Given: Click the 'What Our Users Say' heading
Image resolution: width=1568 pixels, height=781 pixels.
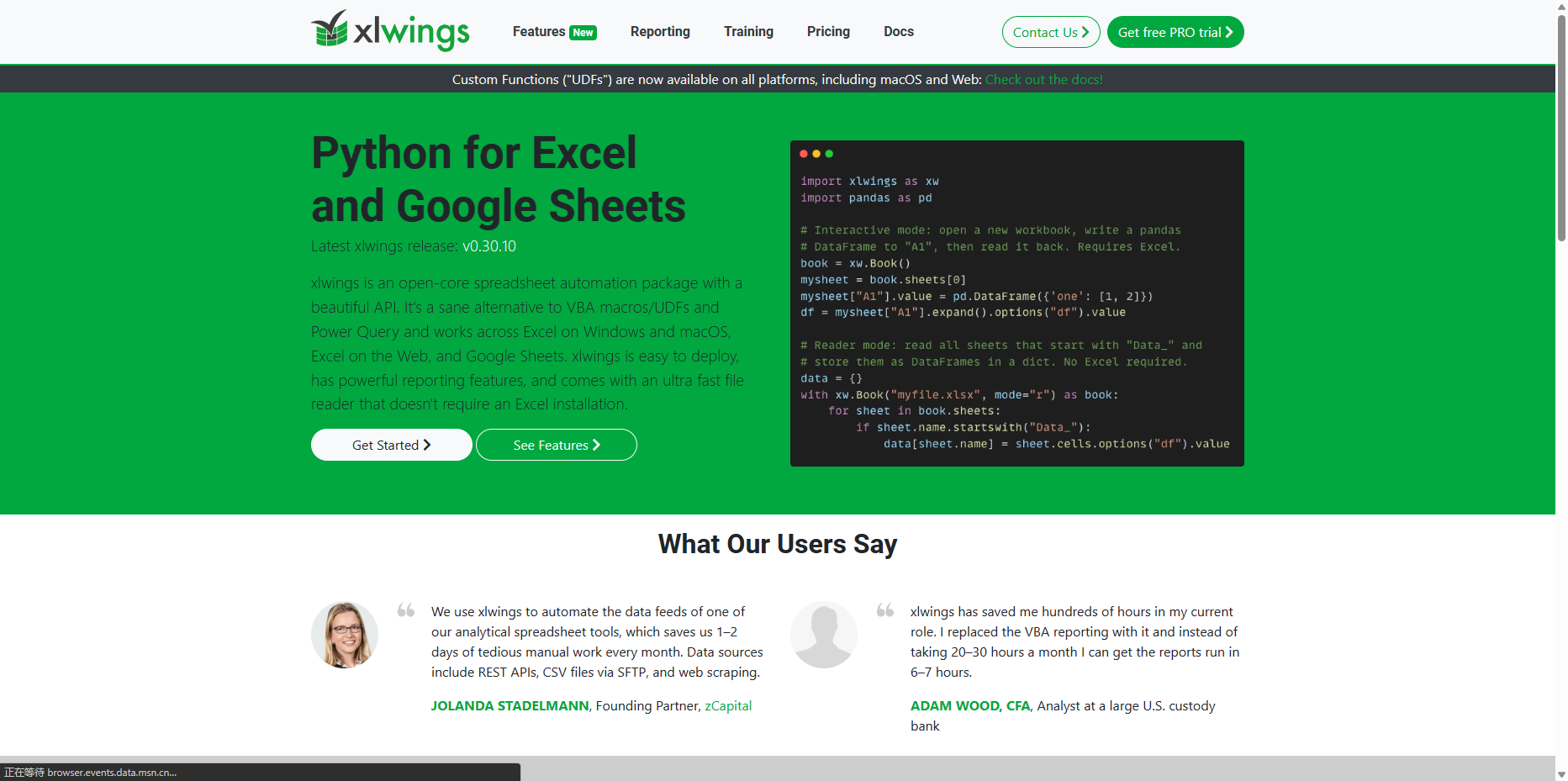Looking at the screenshot, I should [778, 544].
